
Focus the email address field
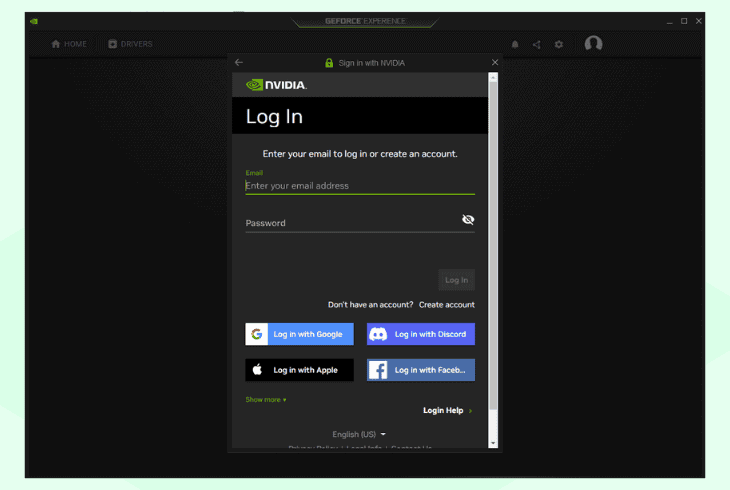coord(360,186)
